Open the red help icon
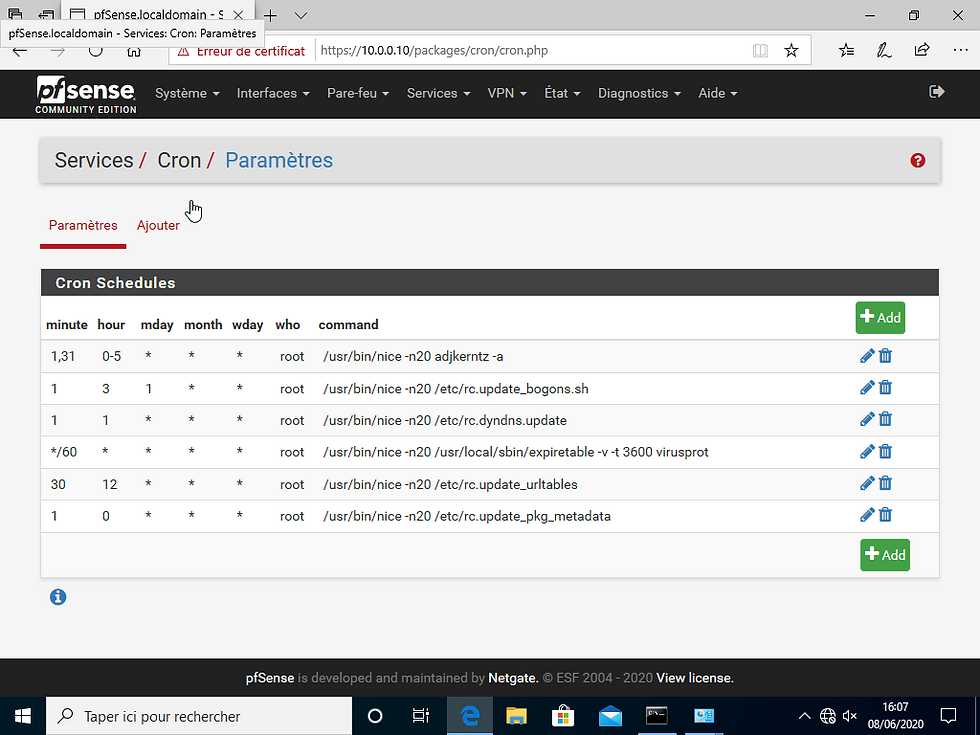This screenshot has height=735, width=980. (x=918, y=161)
